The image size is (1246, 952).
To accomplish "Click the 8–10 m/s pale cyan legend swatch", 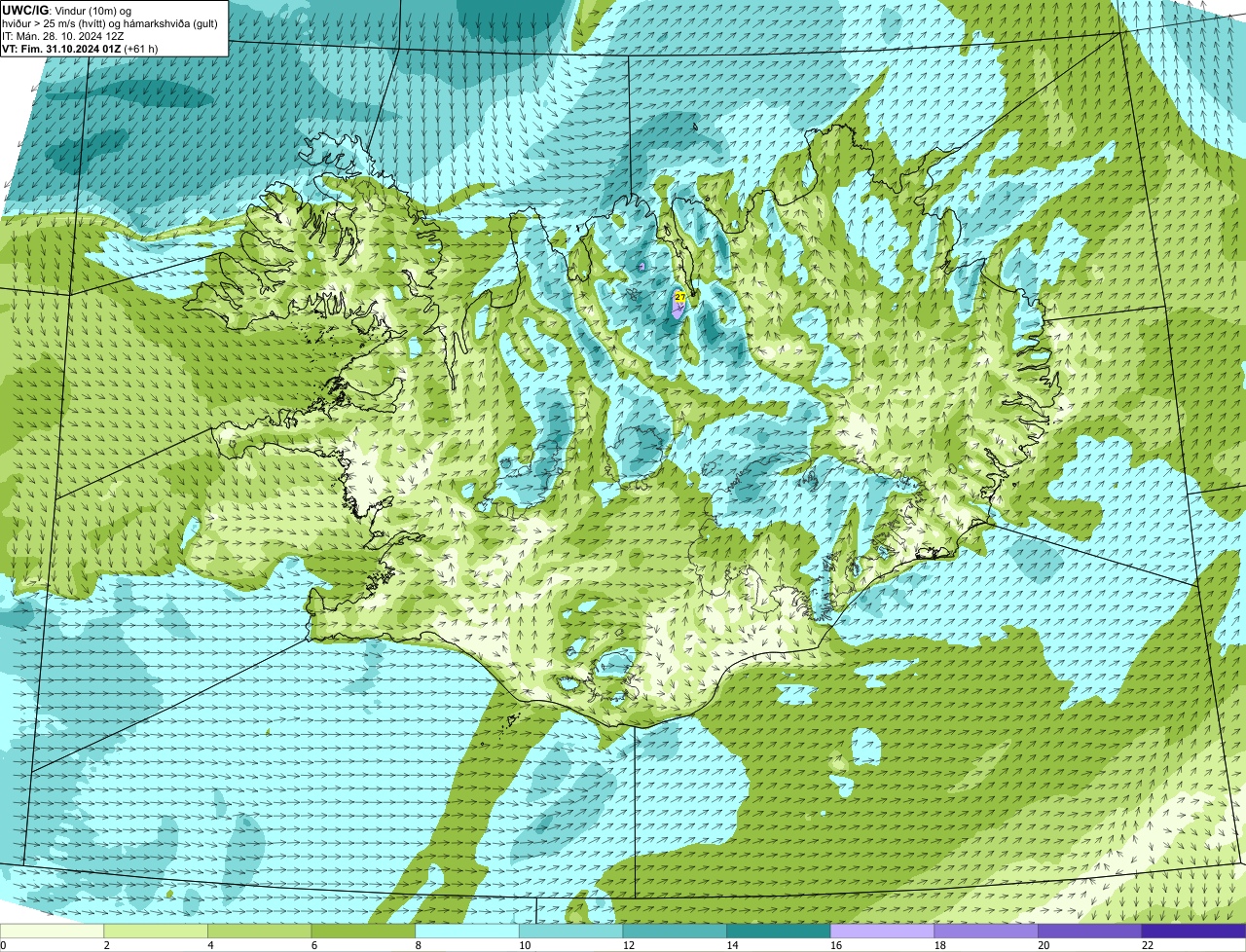I will (467, 931).
